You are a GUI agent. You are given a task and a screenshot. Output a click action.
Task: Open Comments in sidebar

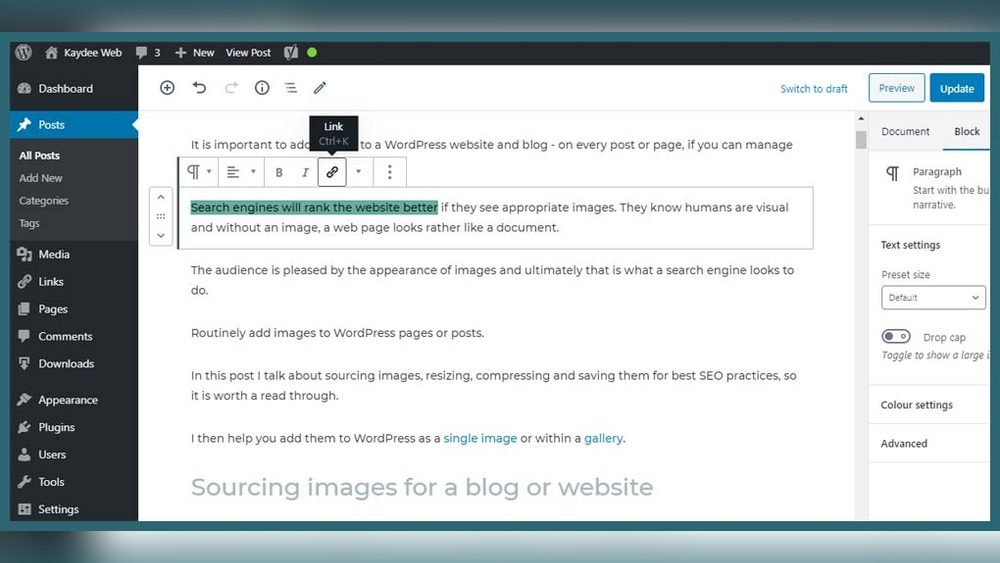[x=73, y=336]
